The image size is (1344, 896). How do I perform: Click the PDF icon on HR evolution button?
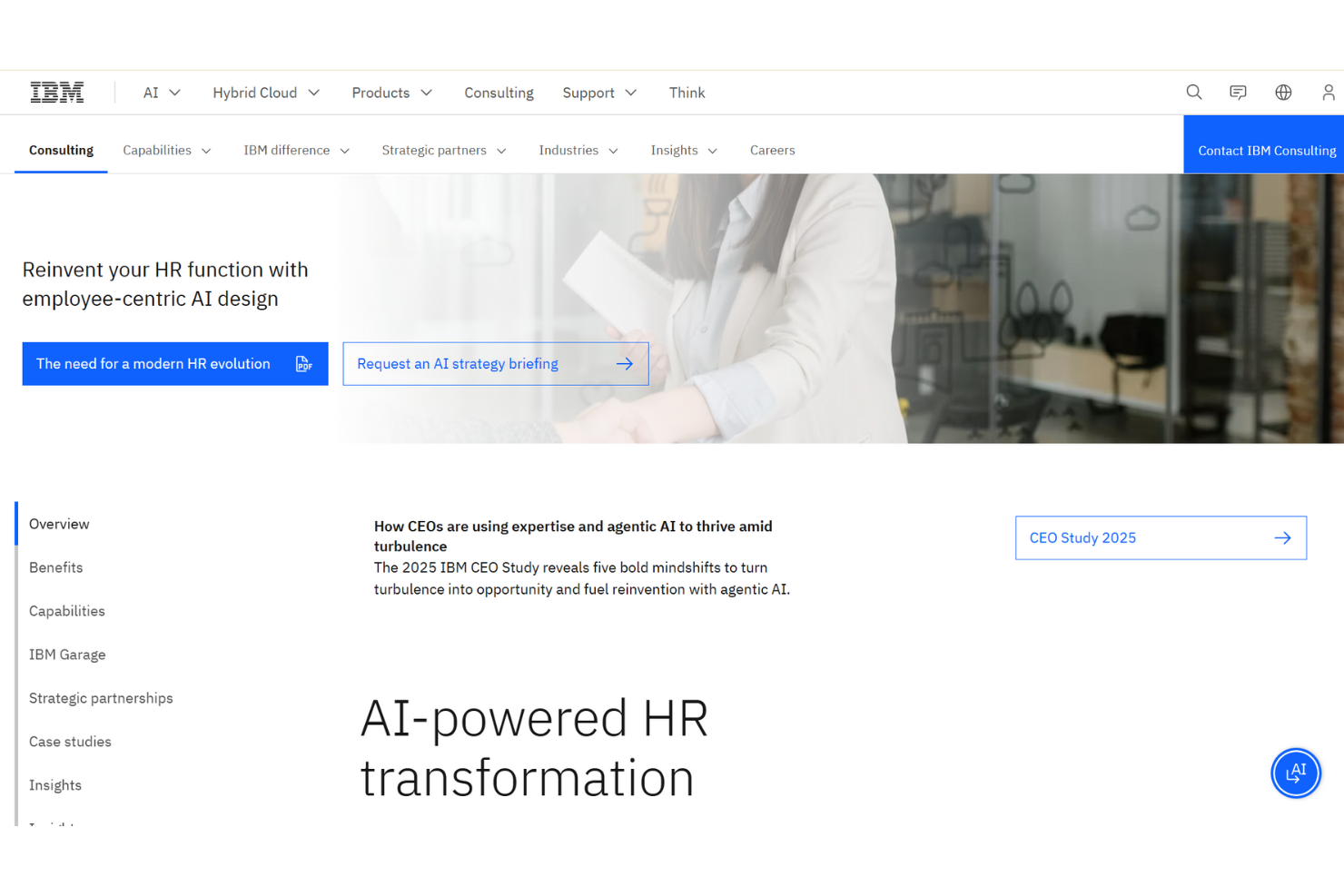pos(303,363)
